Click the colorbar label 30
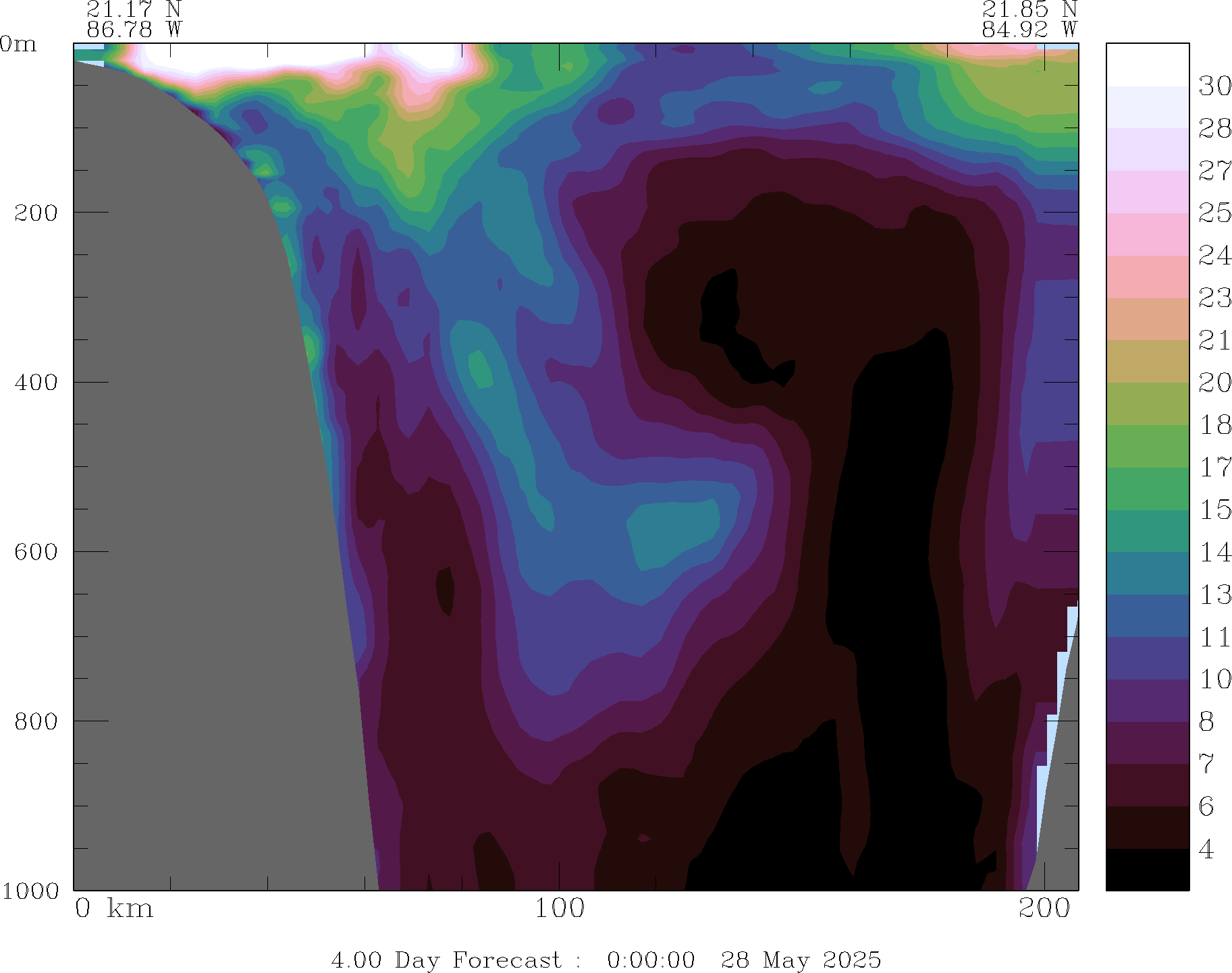This screenshot has height=973, width=1232. [1214, 86]
